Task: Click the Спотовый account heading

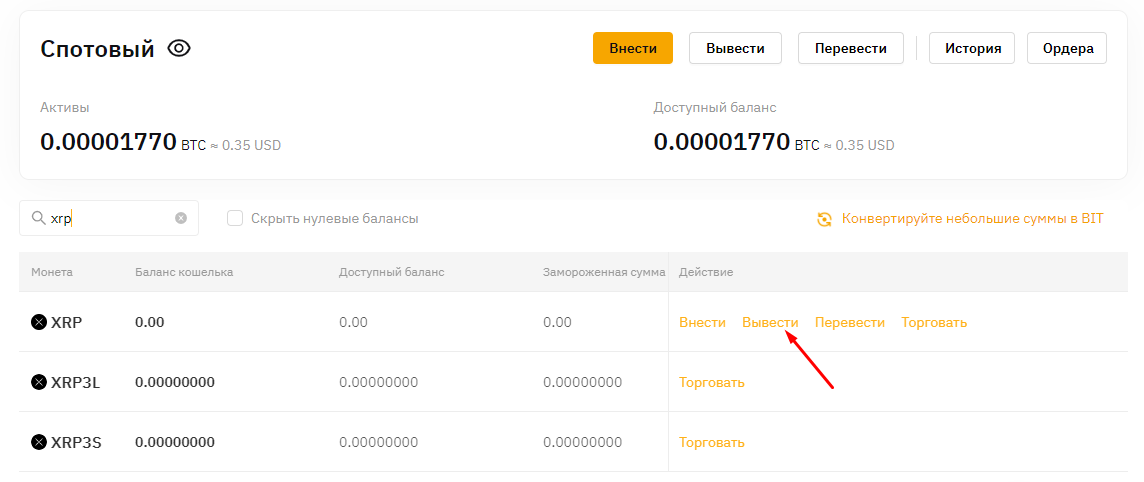Action: click(x=97, y=49)
